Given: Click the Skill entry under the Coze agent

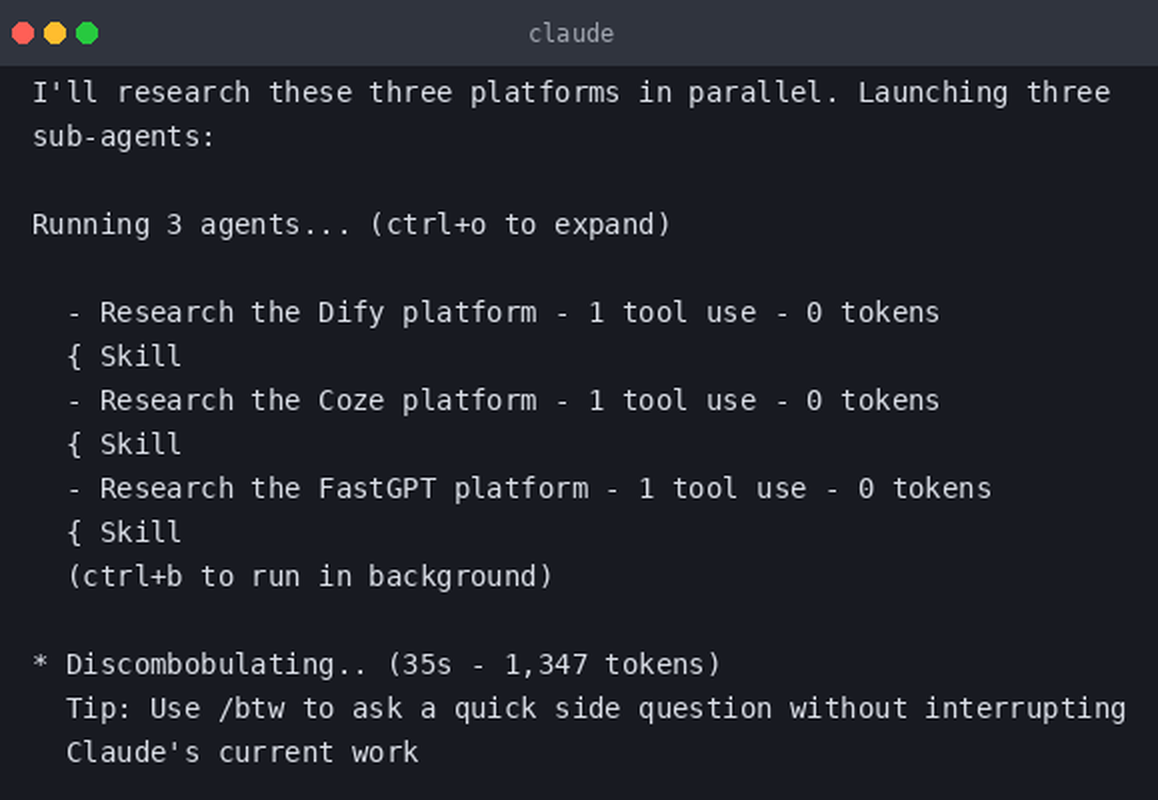Looking at the screenshot, I should pyautogui.click(x=140, y=445).
